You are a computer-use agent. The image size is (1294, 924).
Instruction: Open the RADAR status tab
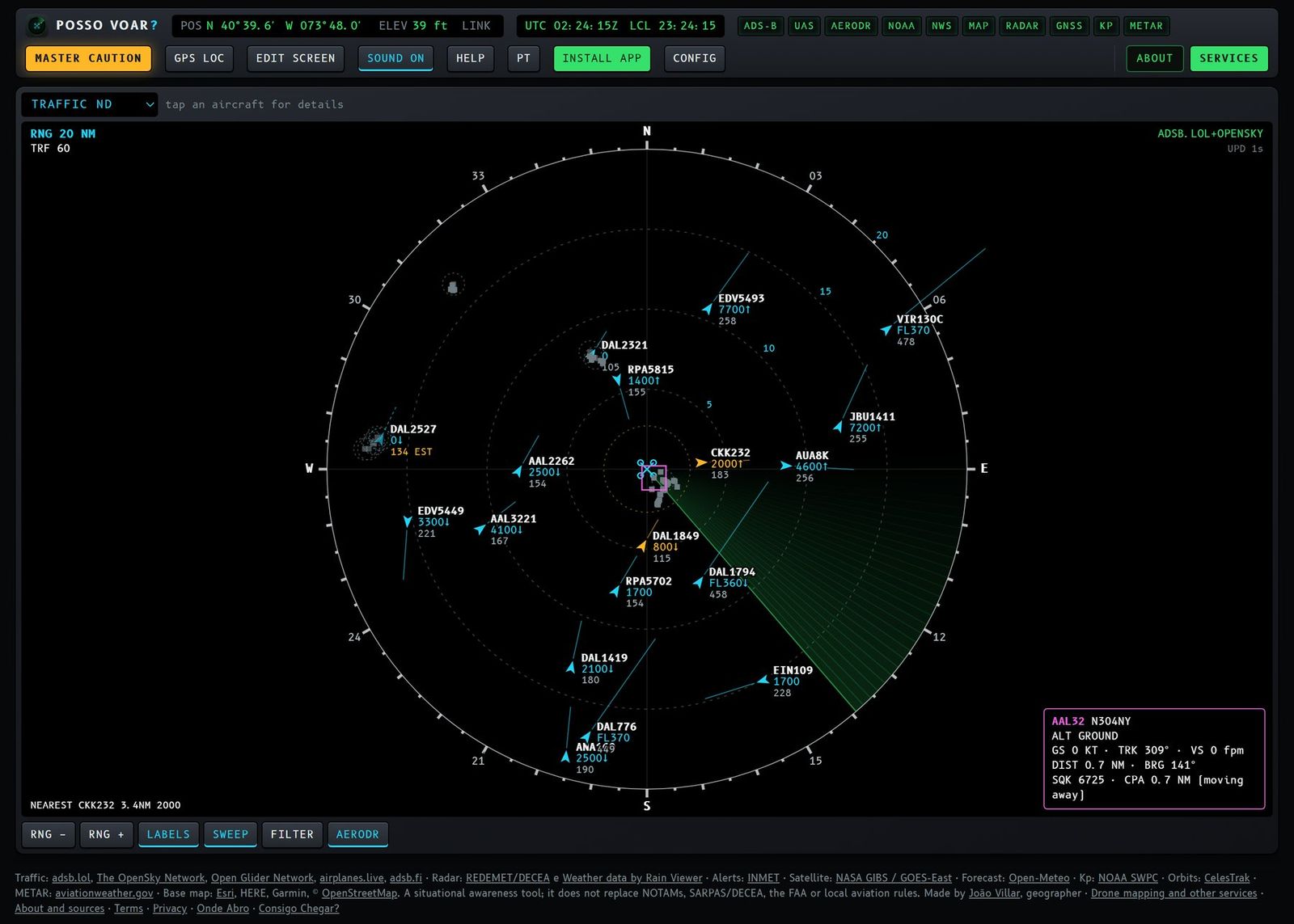[1022, 26]
